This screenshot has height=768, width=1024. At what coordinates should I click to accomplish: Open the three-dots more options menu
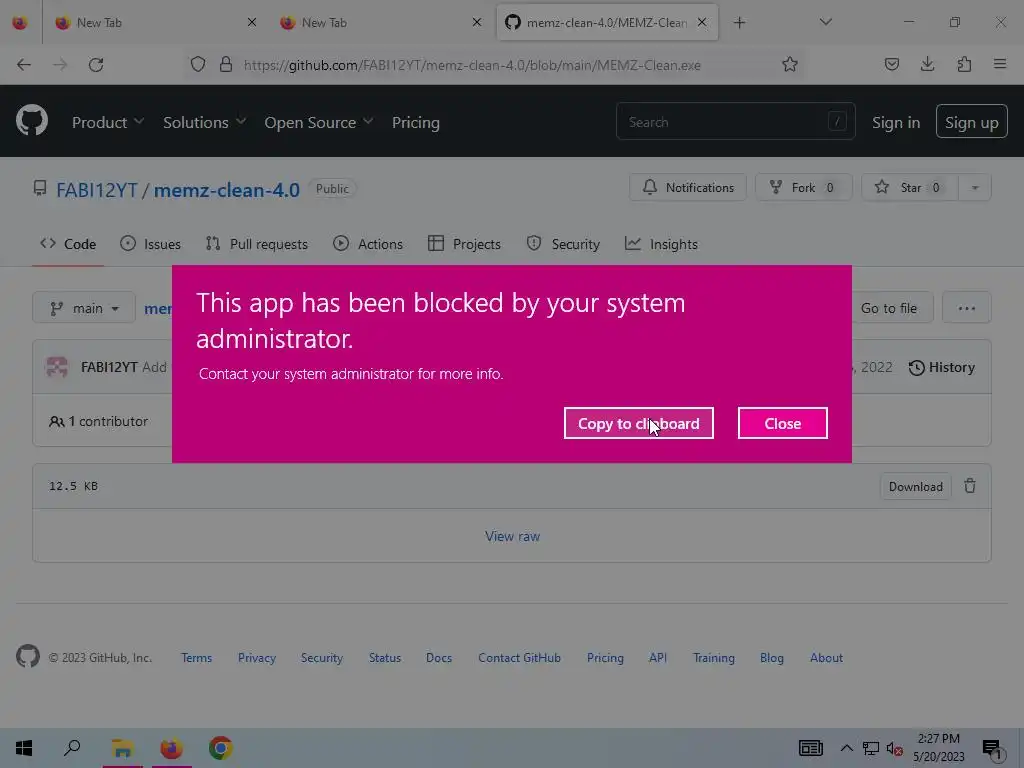tap(967, 308)
